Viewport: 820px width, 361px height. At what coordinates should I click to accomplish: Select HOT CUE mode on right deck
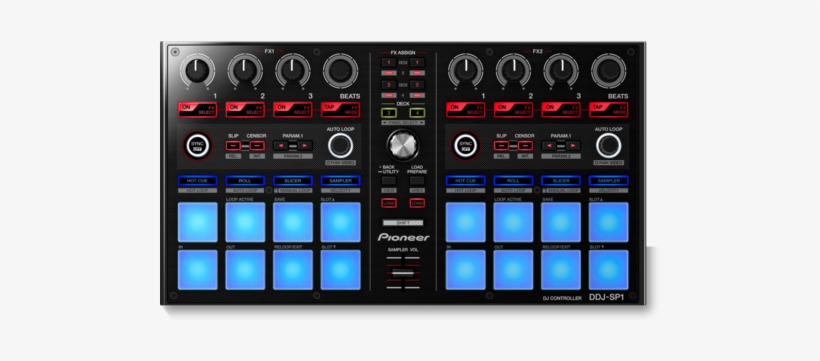click(x=465, y=180)
